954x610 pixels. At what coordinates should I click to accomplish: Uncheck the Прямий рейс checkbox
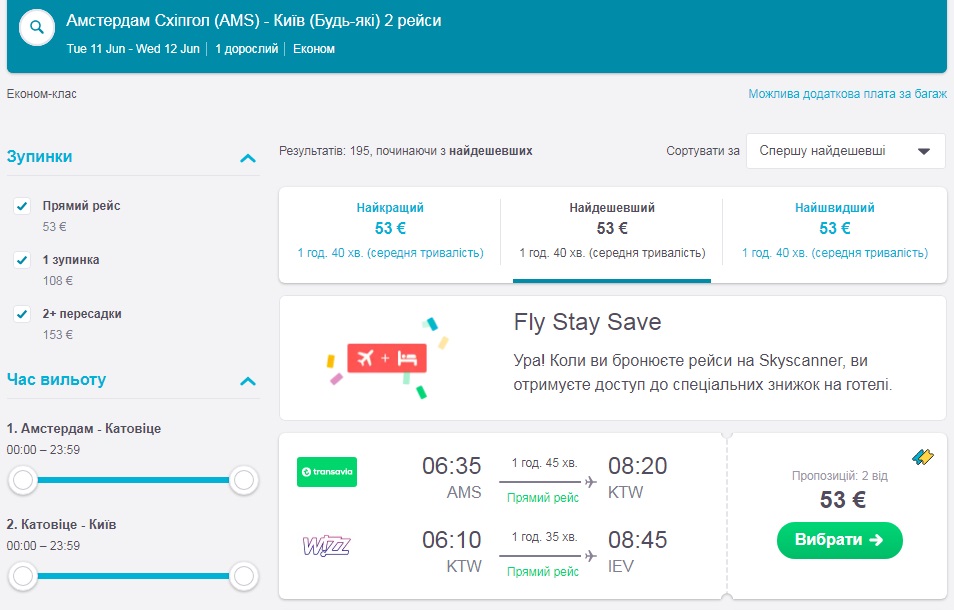[22, 206]
